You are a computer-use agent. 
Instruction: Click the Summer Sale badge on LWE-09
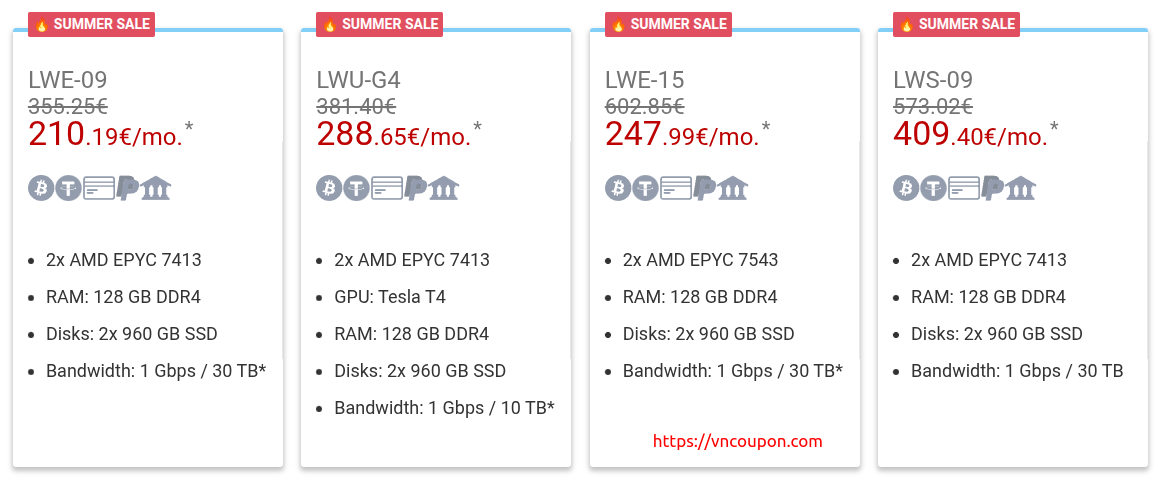coord(91,24)
